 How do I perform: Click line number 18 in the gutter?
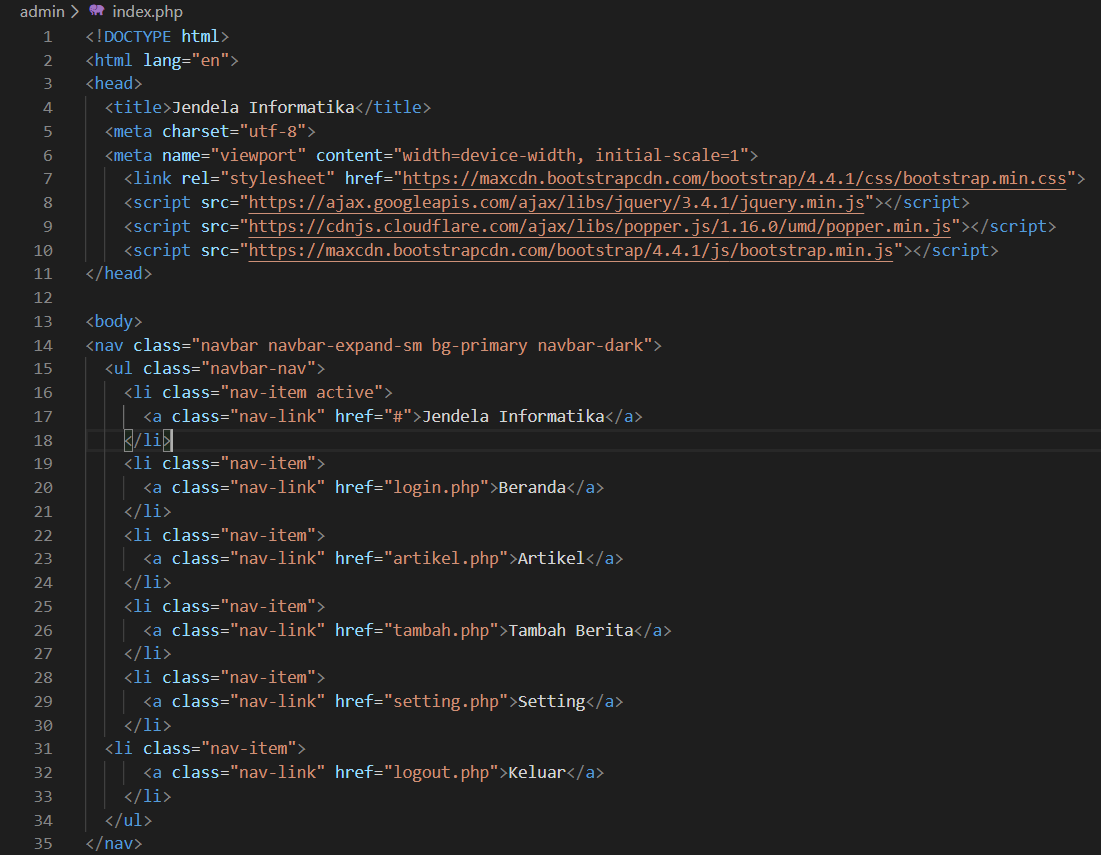click(x=43, y=440)
